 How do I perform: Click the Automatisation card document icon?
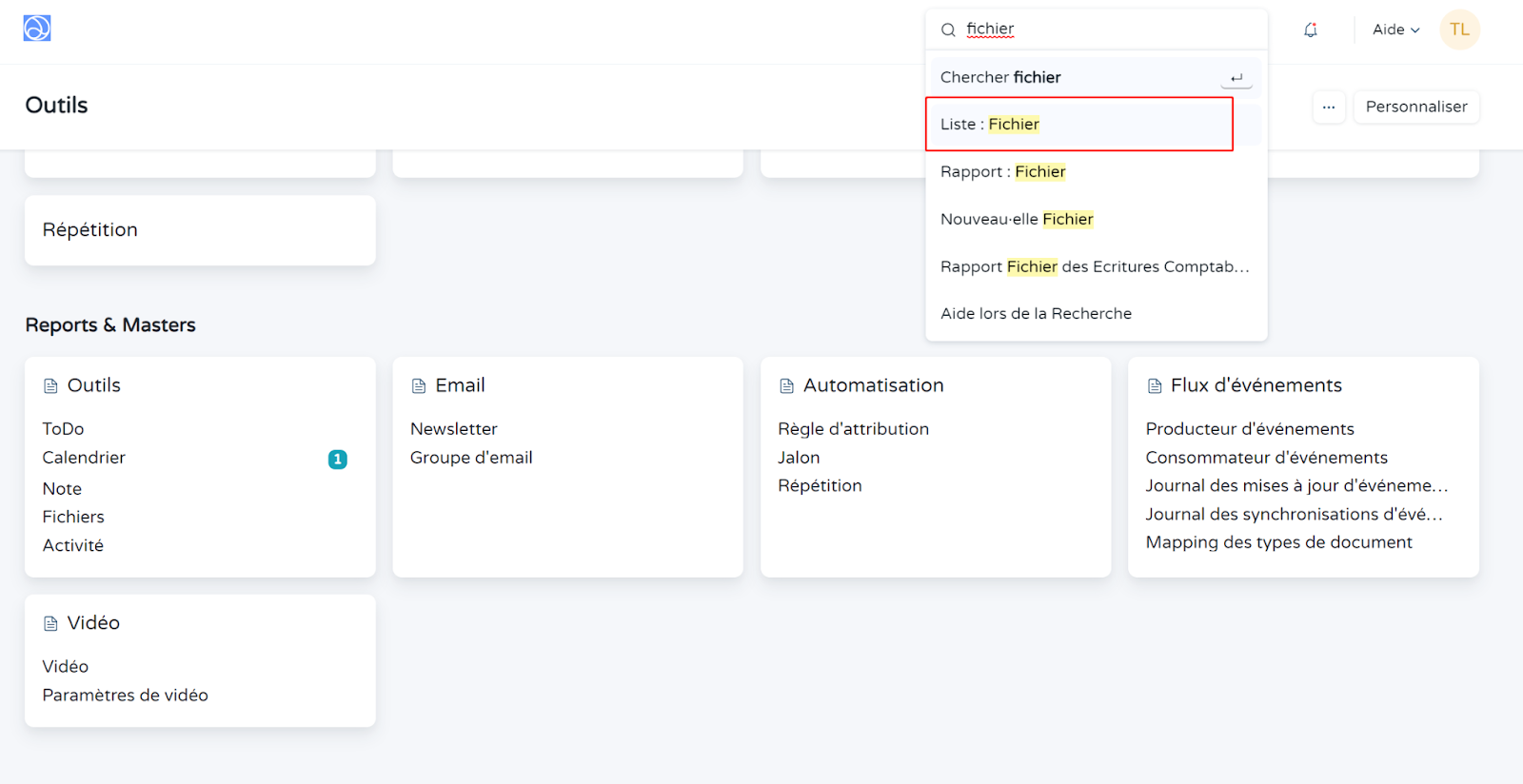click(x=786, y=386)
